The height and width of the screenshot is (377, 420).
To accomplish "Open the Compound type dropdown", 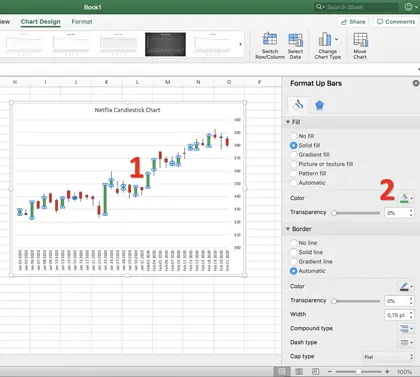I will 406,329.
